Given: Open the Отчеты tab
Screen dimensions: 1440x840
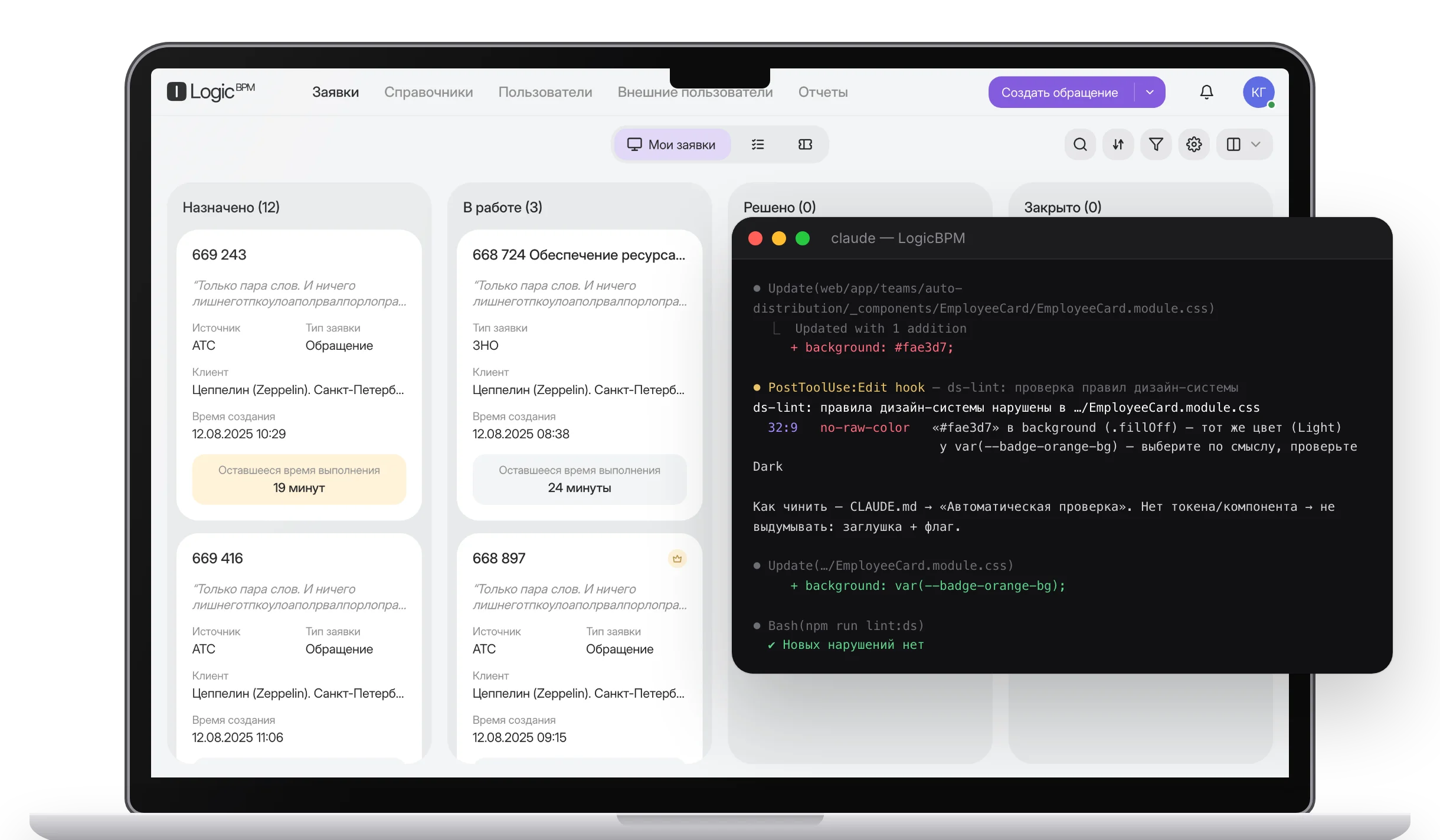Looking at the screenshot, I should pyautogui.click(x=823, y=92).
